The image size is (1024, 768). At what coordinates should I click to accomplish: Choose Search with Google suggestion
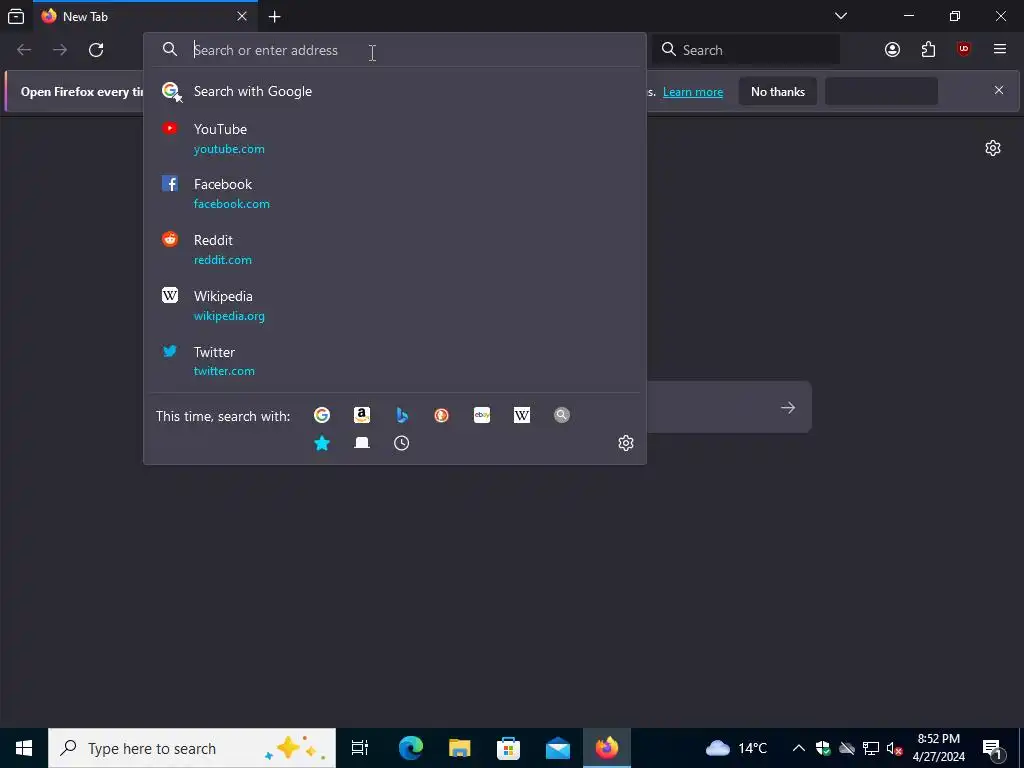(x=394, y=91)
